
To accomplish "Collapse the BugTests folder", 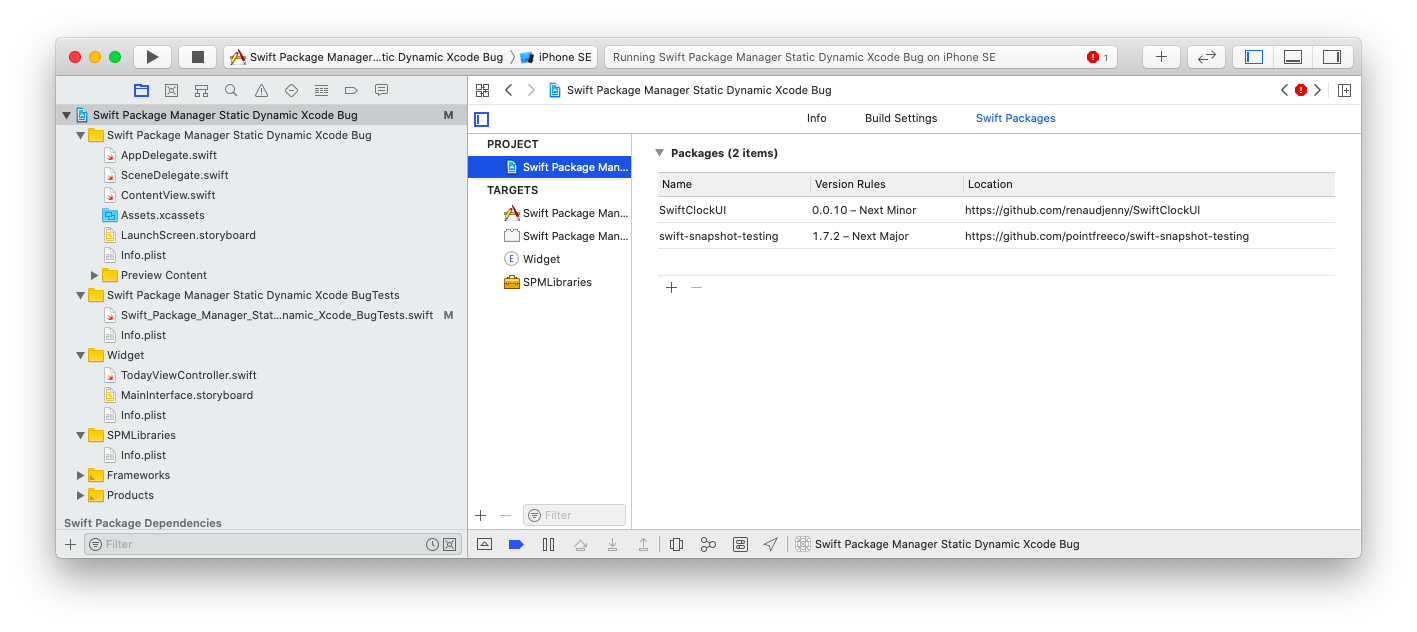I will pos(81,295).
